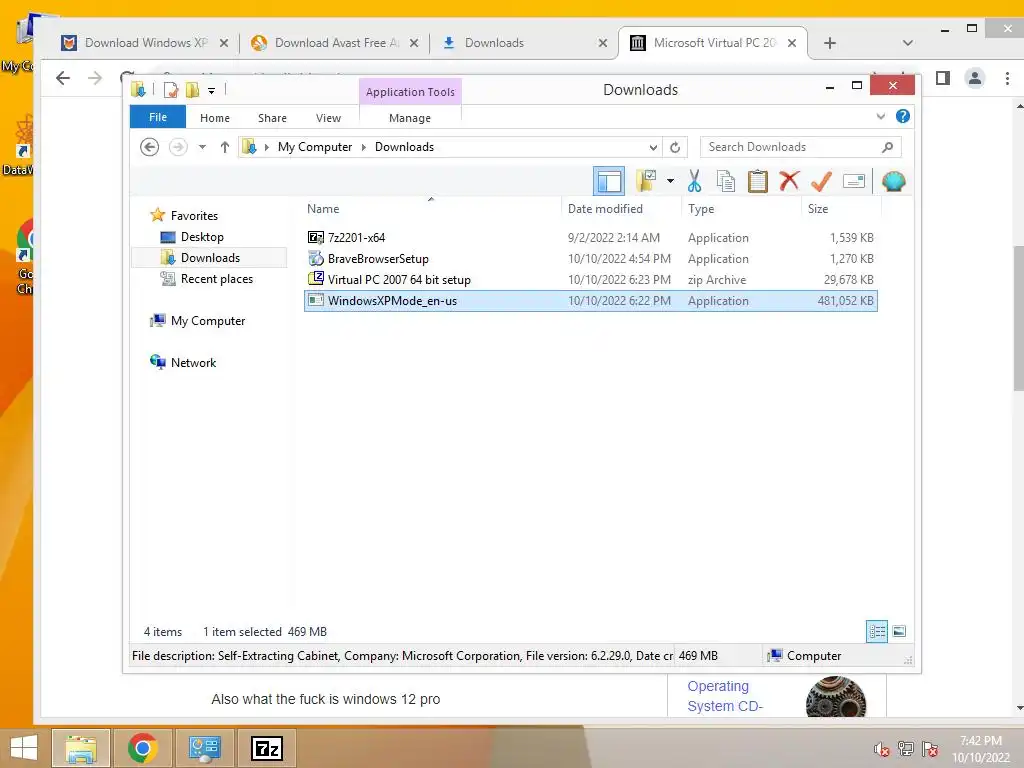Click the Operating System CD- link in Chrome

(x=724, y=696)
